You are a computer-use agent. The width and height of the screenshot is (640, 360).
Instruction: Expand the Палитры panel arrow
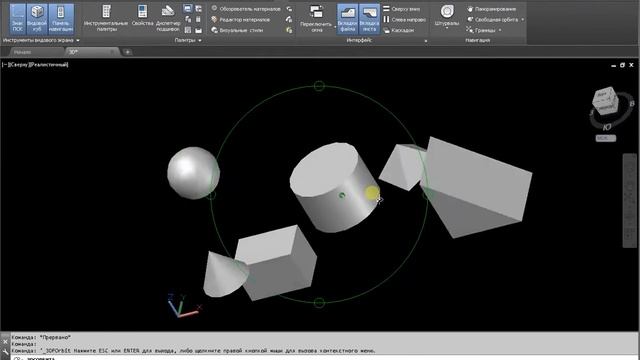point(200,40)
